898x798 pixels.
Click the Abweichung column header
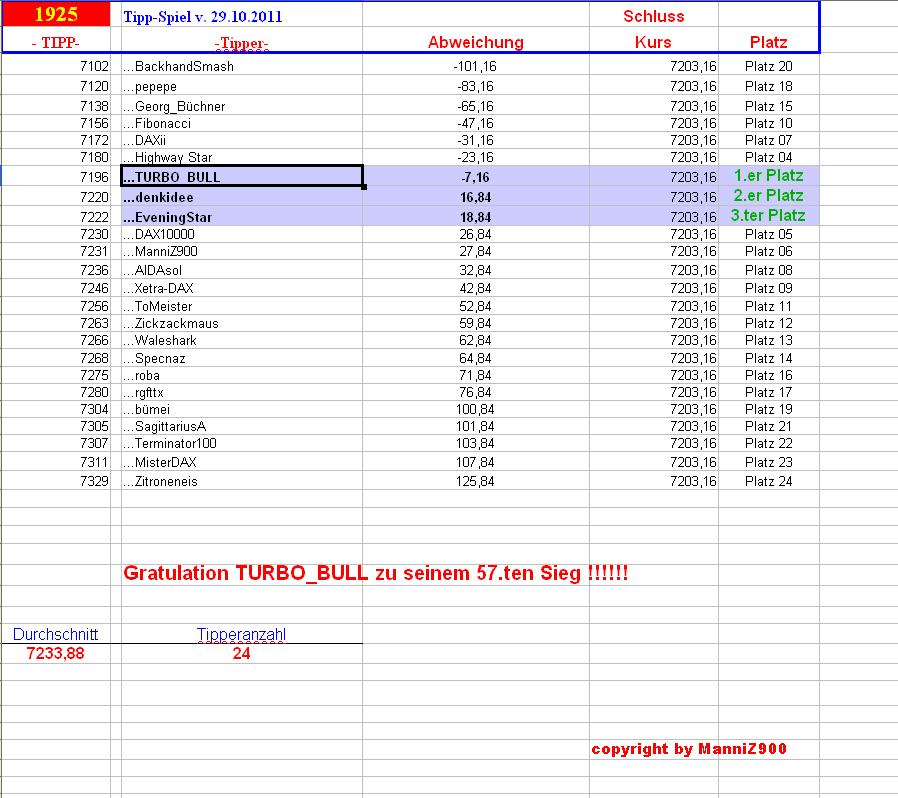(475, 42)
